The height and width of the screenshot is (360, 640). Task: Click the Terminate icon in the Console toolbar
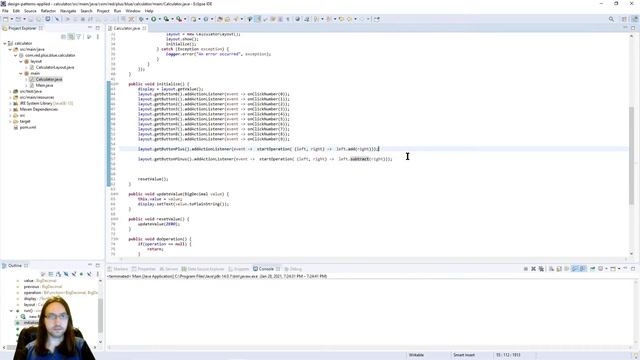point(526,269)
